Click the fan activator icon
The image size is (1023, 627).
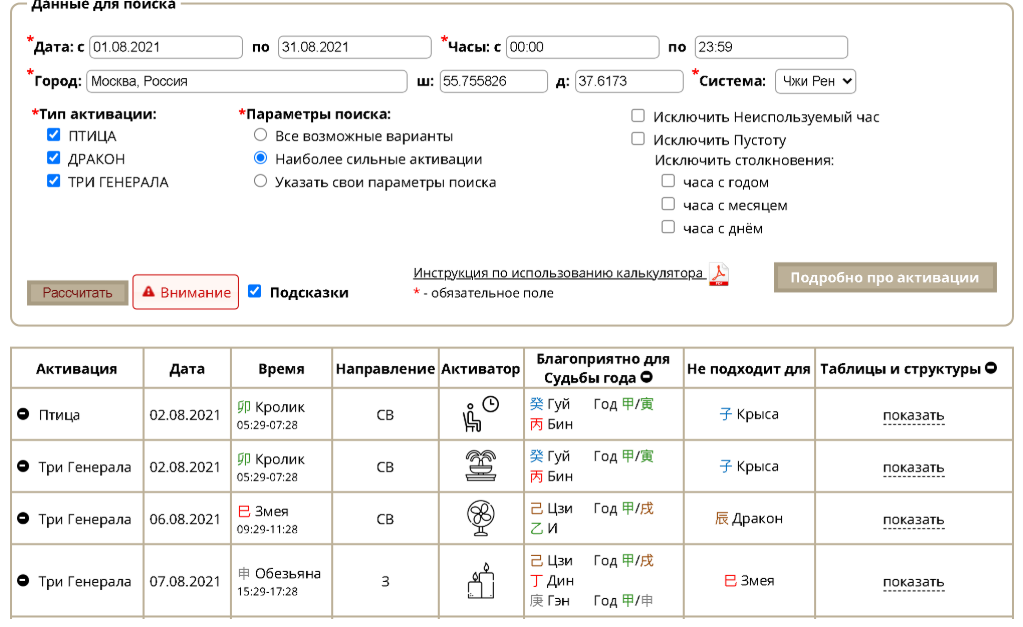click(x=481, y=518)
